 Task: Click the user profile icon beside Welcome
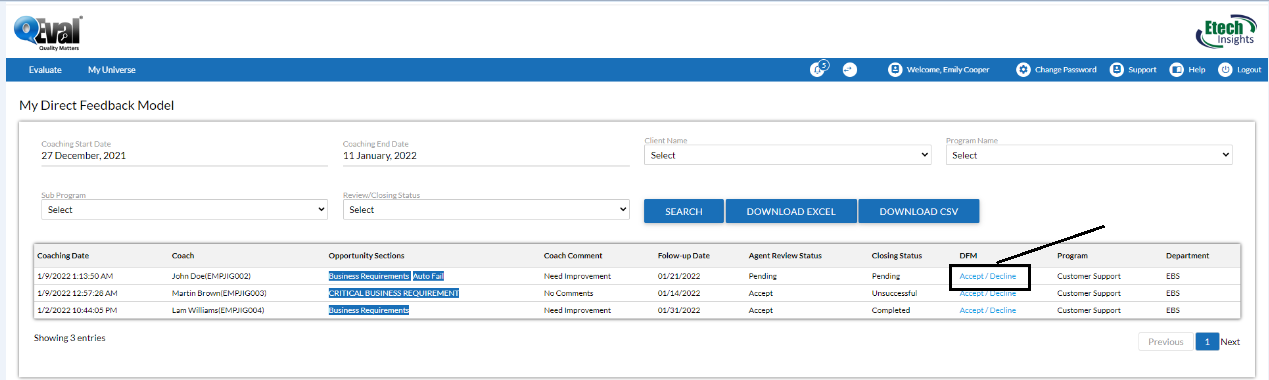coord(896,70)
